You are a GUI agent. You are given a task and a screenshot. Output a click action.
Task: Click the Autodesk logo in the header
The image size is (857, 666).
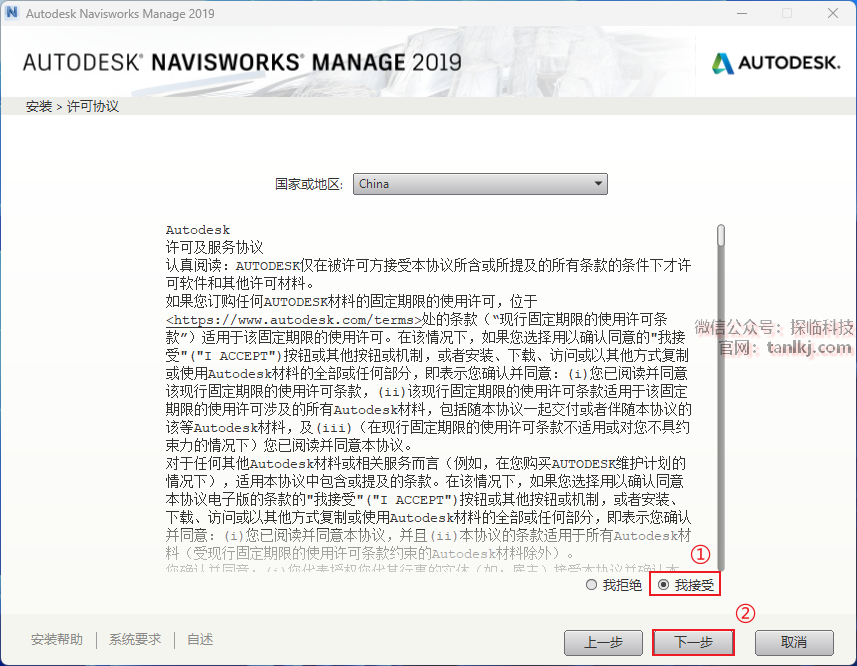(776, 63)
